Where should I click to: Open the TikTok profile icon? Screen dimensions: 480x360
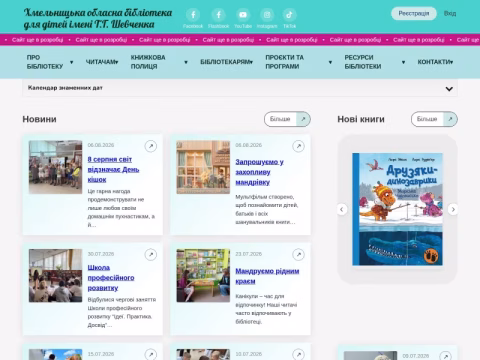pyautogui.click(x=289, y=15)
